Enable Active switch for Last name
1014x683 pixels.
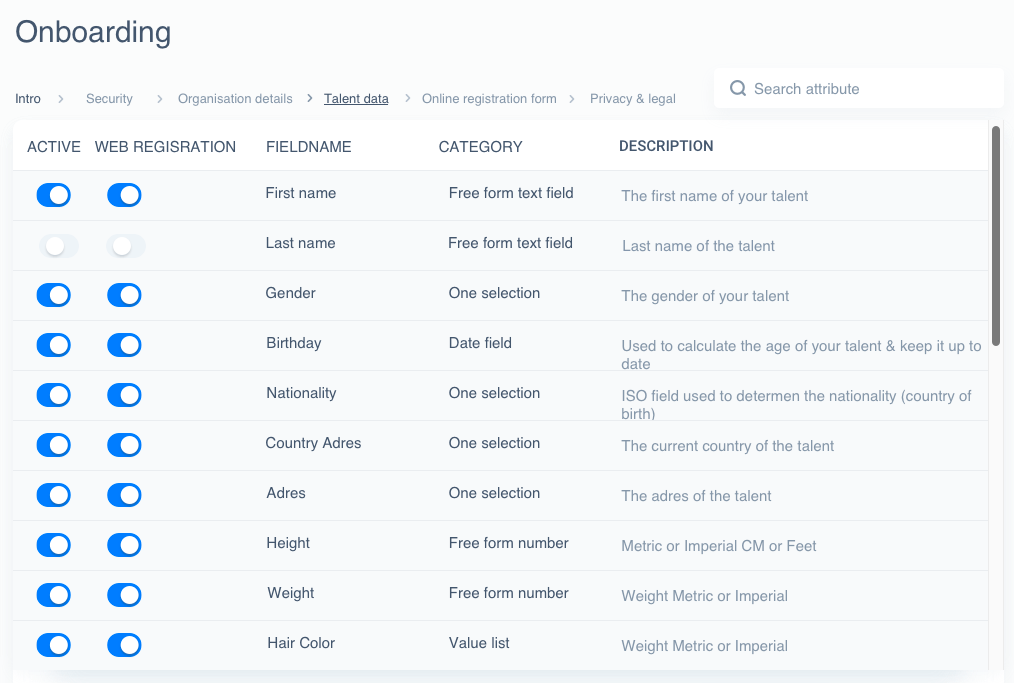pyautogui.click(x=58, y=245)
